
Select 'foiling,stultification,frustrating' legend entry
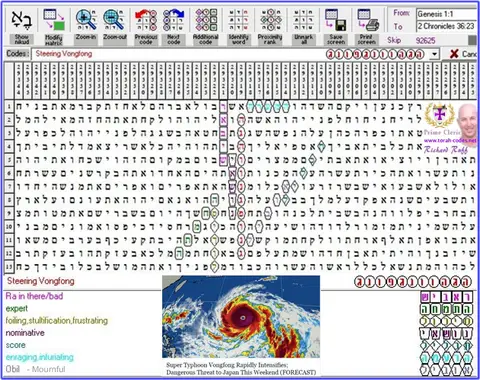pyautogui.click(x=57, y=321)
